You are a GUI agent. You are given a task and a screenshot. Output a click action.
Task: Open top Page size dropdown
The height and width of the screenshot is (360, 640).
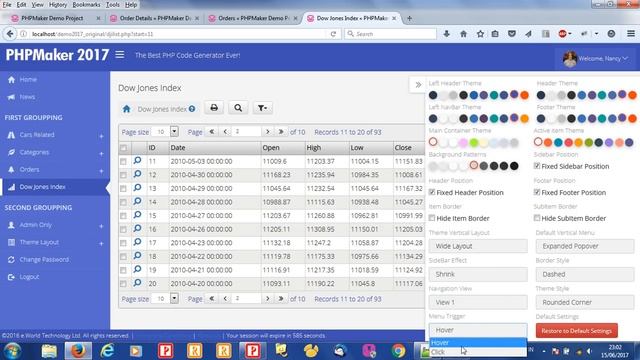click(174, 131)
